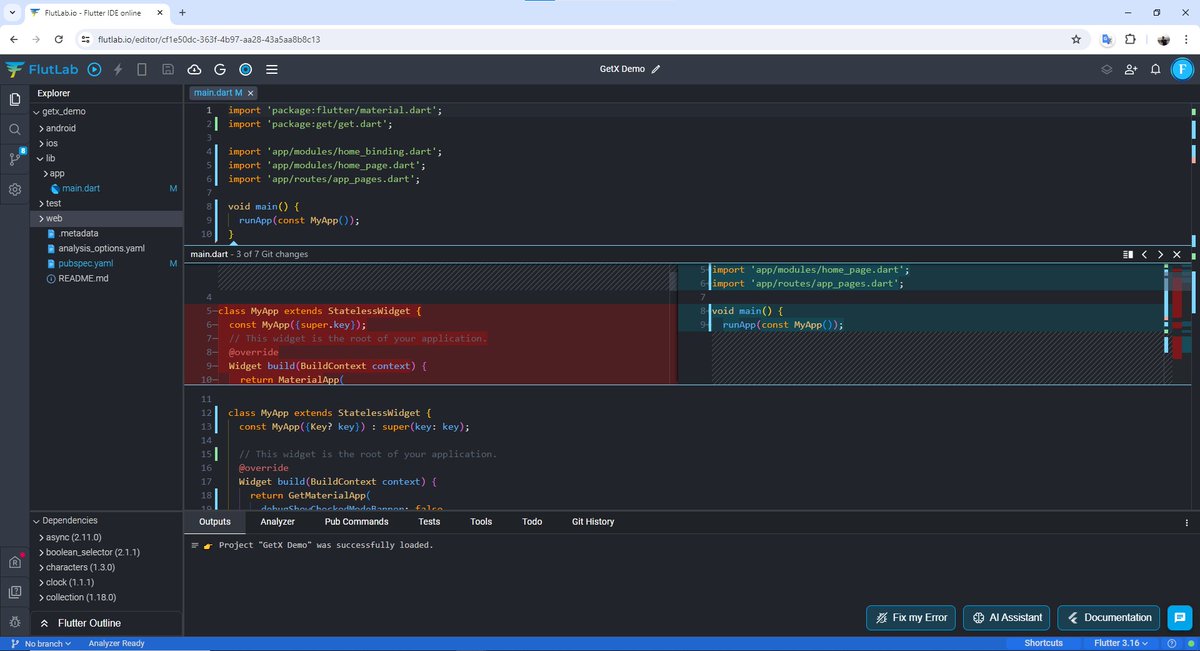Click the Google 'G' toolbar icon
Viewport: 1200px width, 651px height.
(x=220, y=69)
